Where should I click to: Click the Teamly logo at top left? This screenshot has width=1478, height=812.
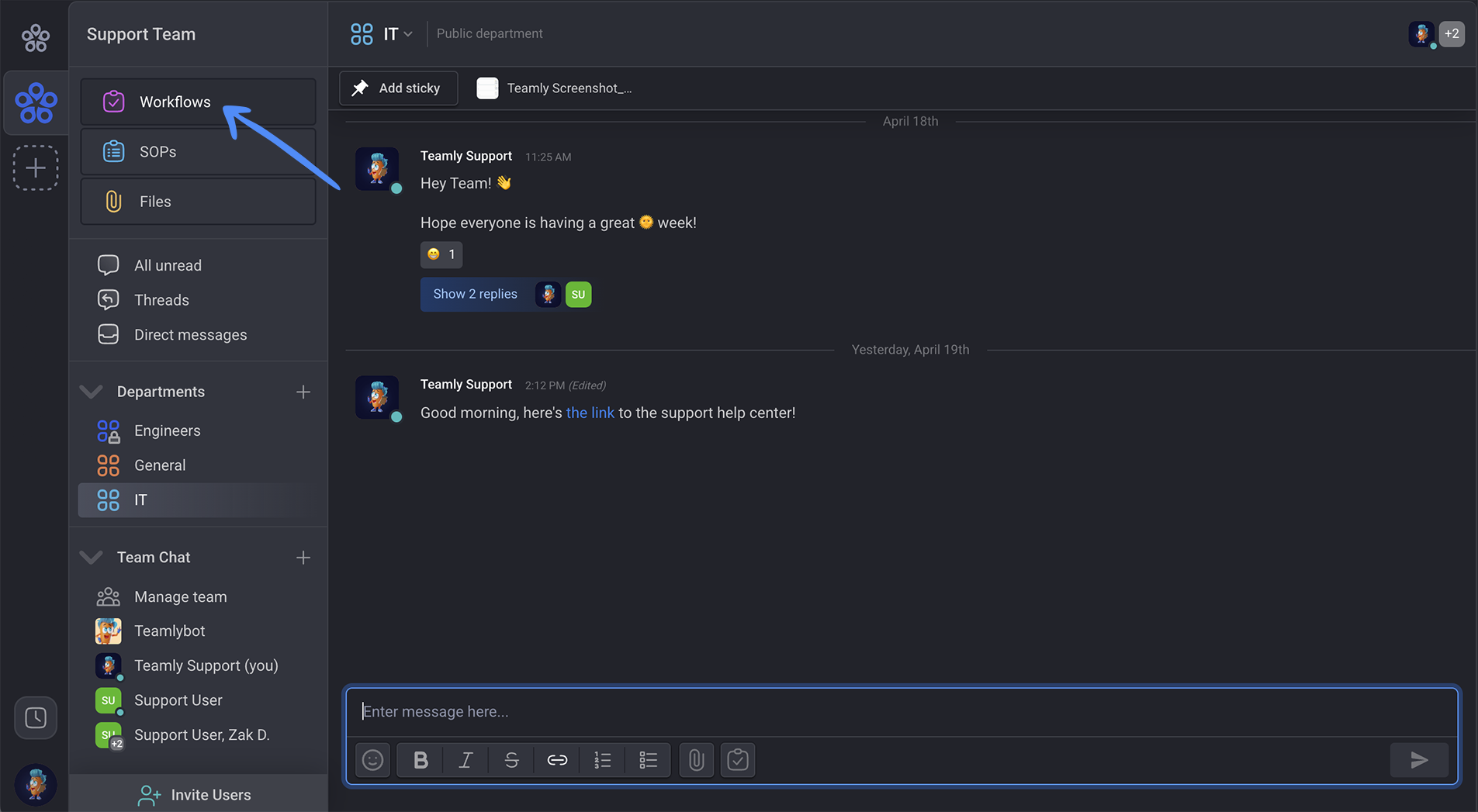click(x=36, y=36)
